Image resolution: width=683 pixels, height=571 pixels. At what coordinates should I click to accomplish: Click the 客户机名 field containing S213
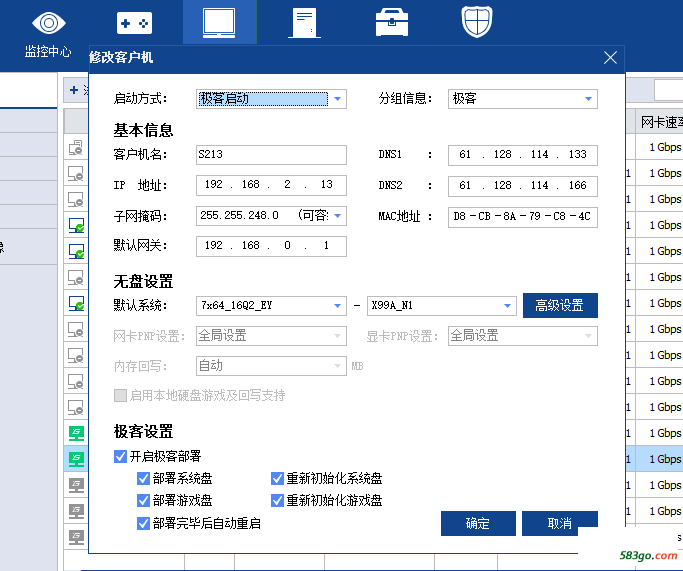pos(271,155)
